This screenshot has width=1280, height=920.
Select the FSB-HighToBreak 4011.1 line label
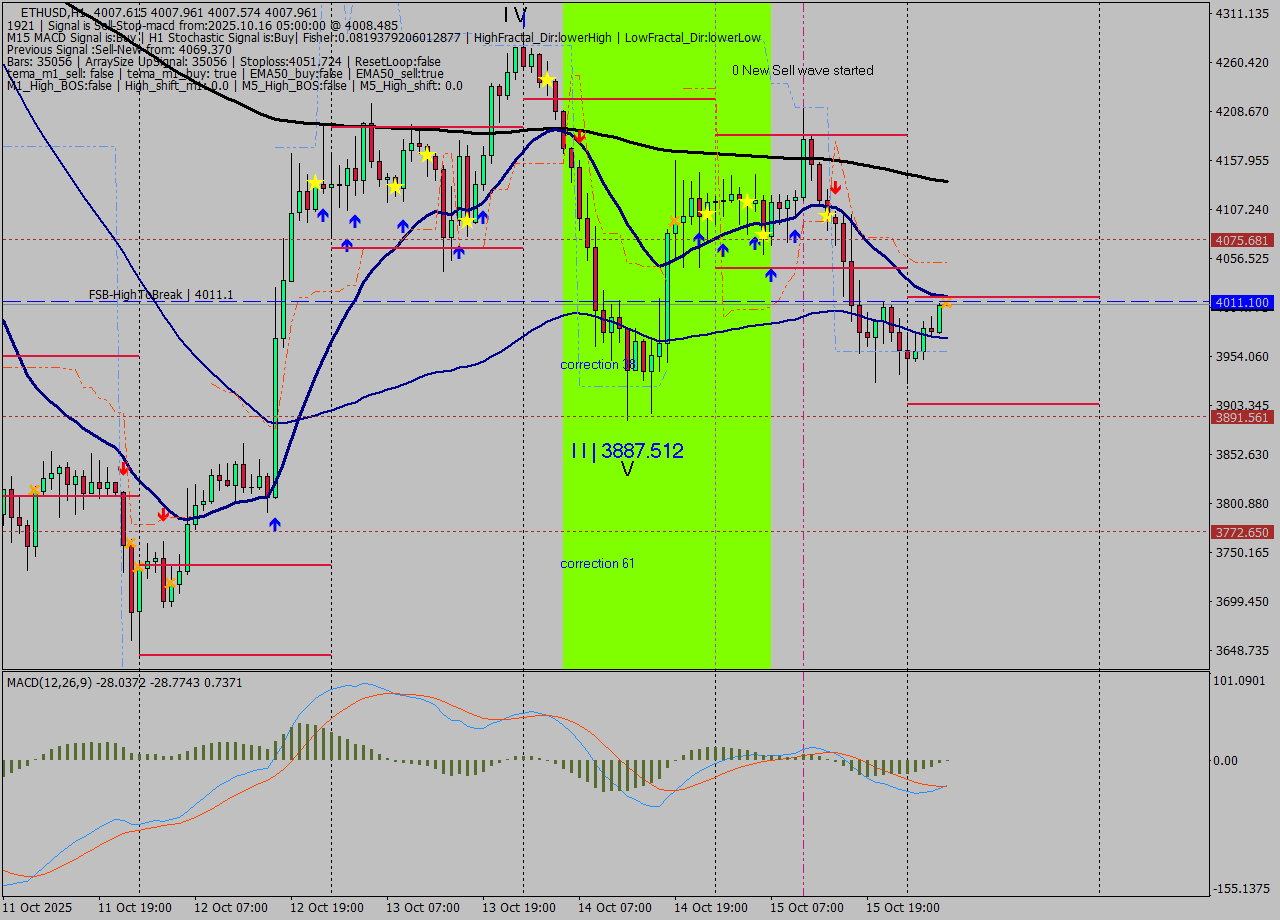(161, 295)
